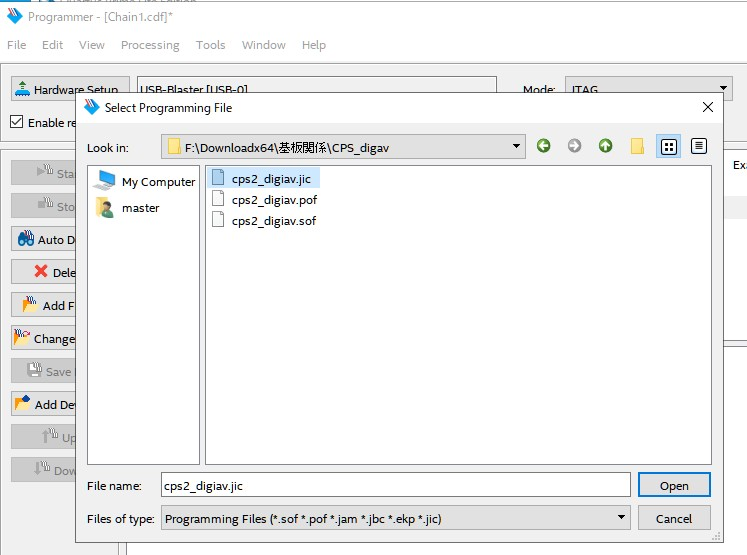
Task: Click the Stop button in Programmer
Action: pyautogui.click(x=44, y=206)
